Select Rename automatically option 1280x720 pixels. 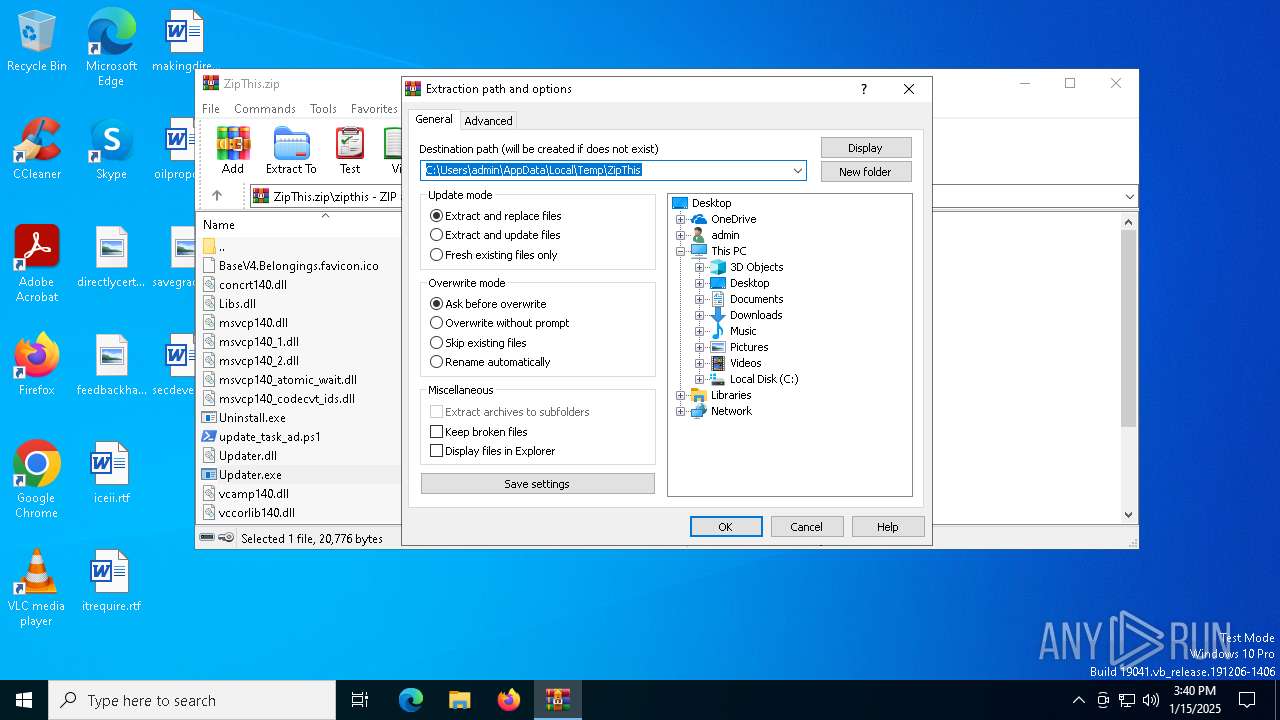pos(490,362)
